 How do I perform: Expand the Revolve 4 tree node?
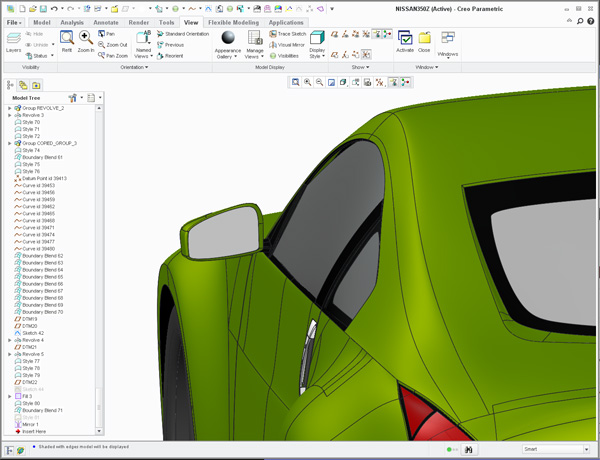pos(10,340)
